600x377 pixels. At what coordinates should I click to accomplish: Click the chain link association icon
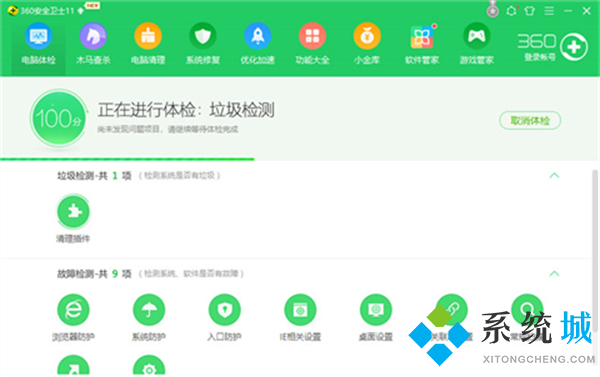coord(452,309)
